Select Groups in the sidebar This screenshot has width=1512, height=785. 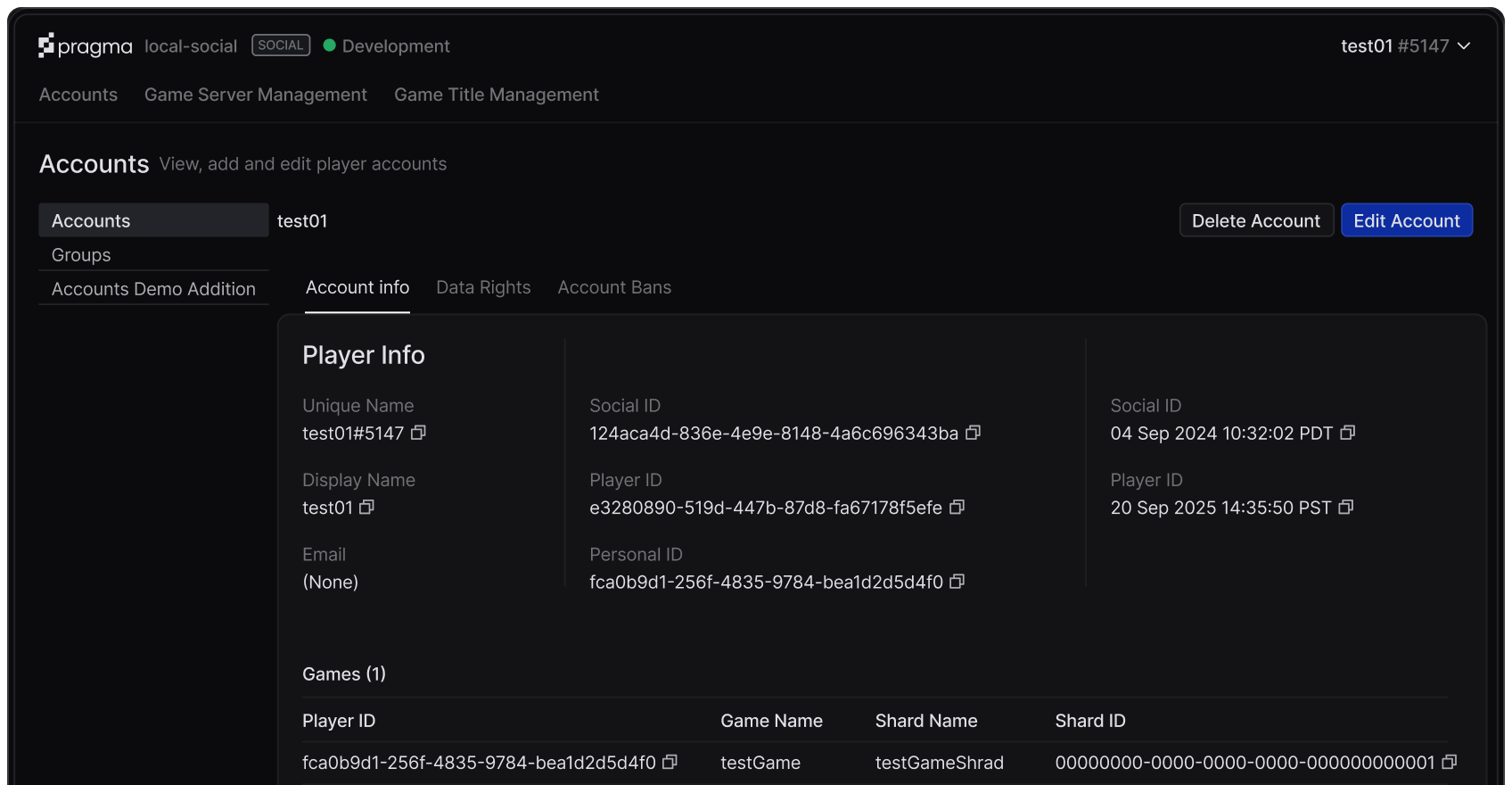click(81, 255)
